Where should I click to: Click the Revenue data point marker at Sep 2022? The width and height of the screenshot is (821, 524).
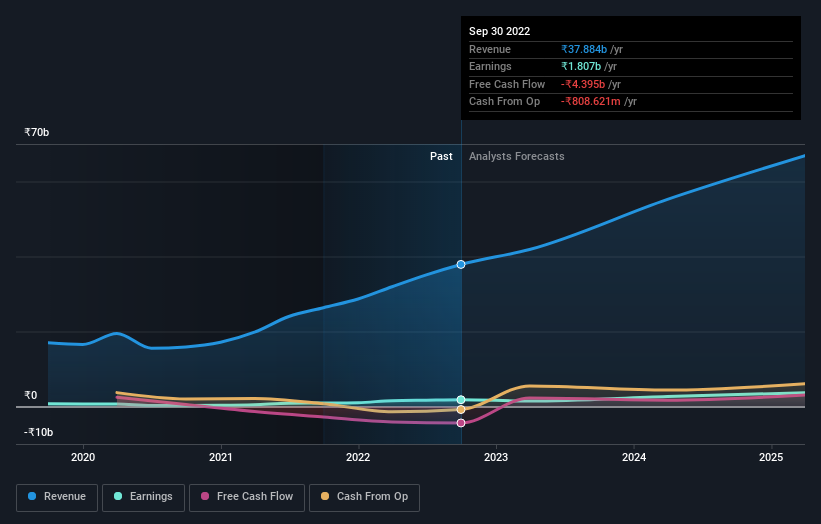click(461, 264)
